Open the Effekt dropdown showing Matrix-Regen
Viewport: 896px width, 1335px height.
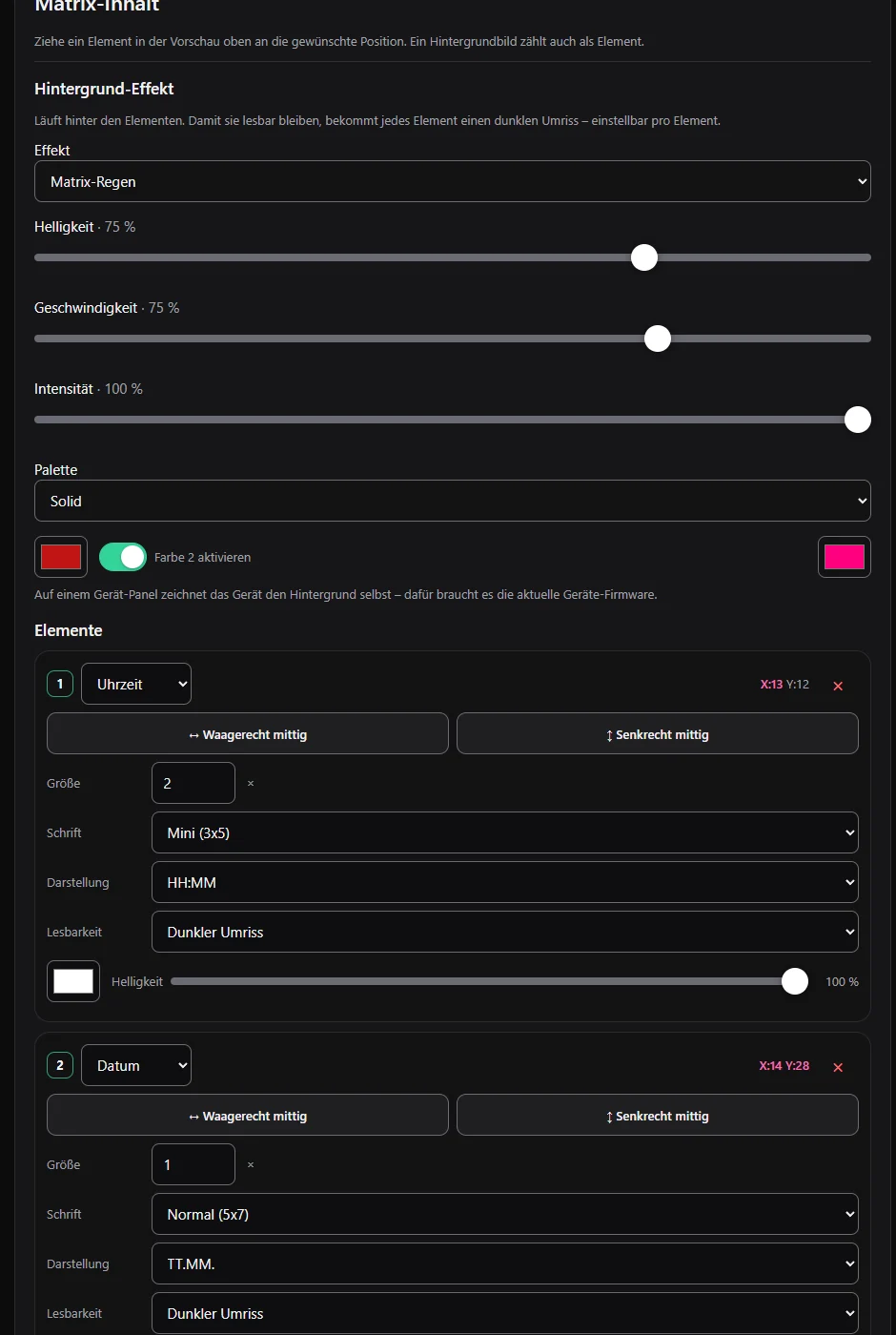coord(453,181)
